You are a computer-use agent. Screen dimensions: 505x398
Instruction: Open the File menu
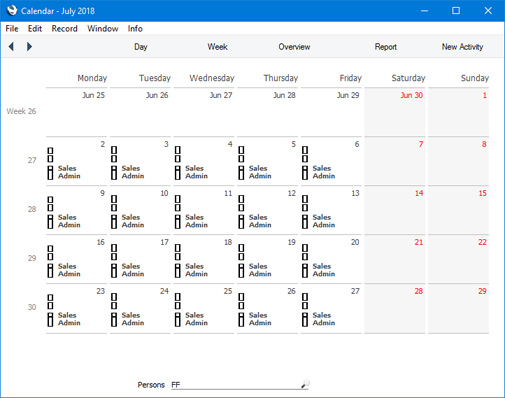(x=12, y=29)
